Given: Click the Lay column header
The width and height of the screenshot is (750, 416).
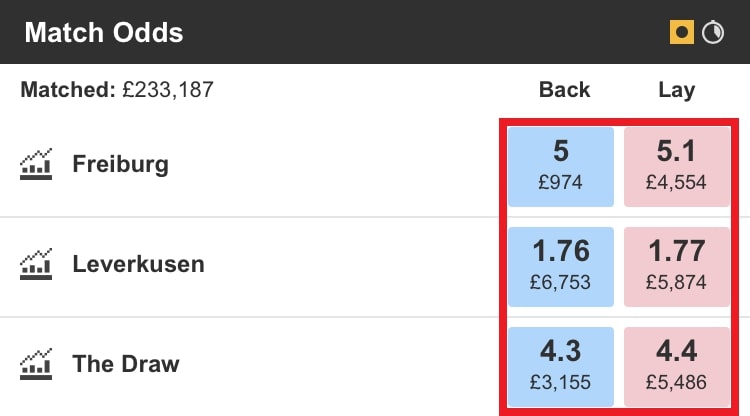Looking at the screenshot, I should pyautogui.click(x=677, y=90).
